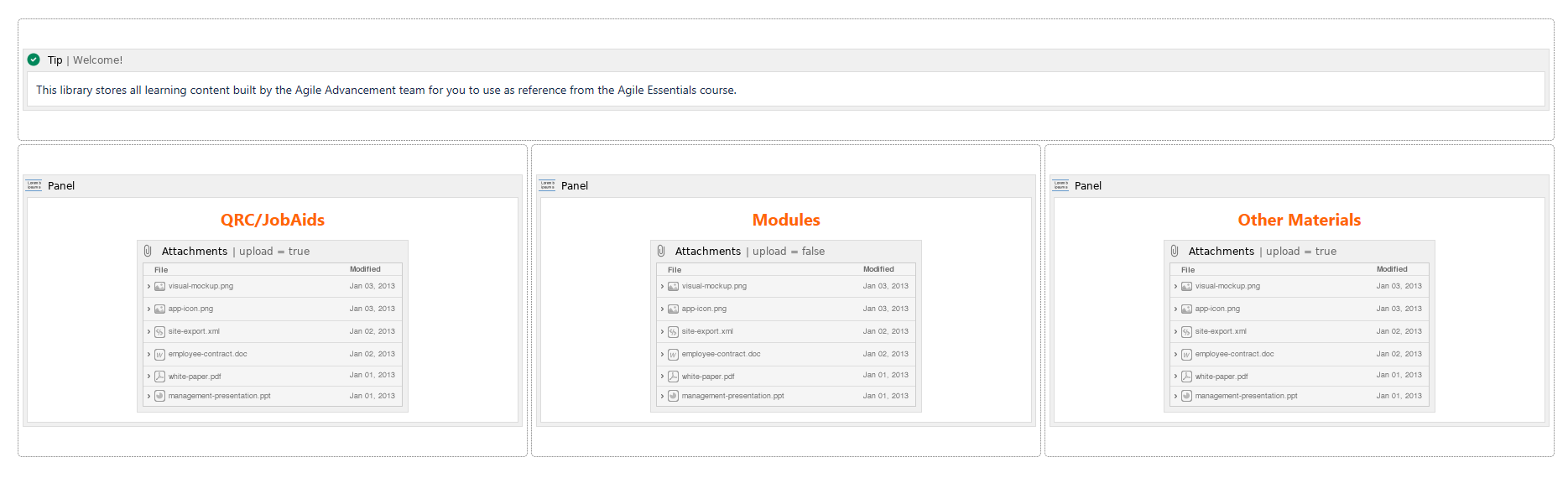Viewport: 1568px width, 504px height.
Task: Click the PDF icon for white-paper.pdf in Modules
Action: coord(673,377)
